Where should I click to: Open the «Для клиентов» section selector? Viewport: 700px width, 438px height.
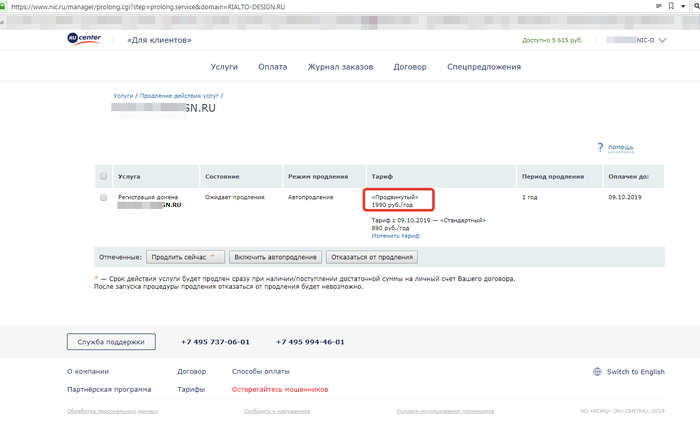point(159,40)
